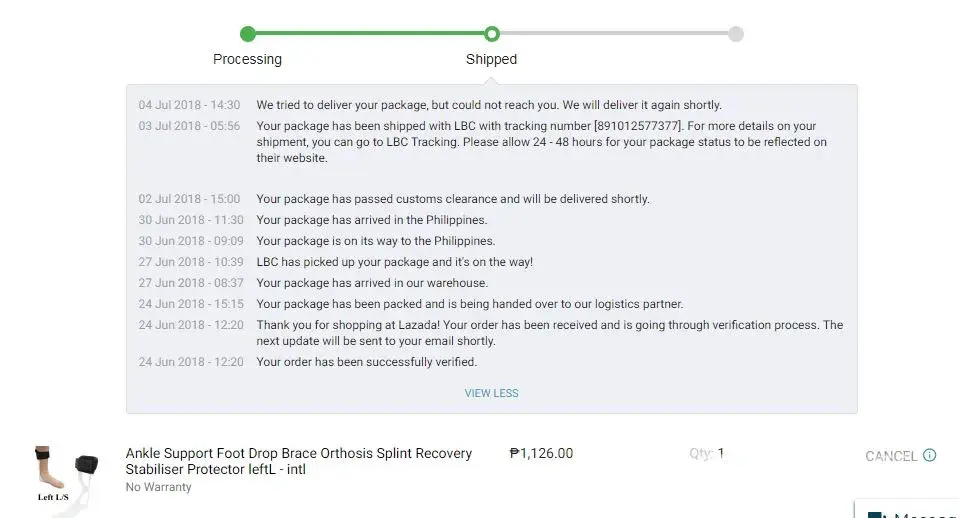Click the gray progress bar after Shipped
This screenshot has height=518, width=959.
pos(614,34)
